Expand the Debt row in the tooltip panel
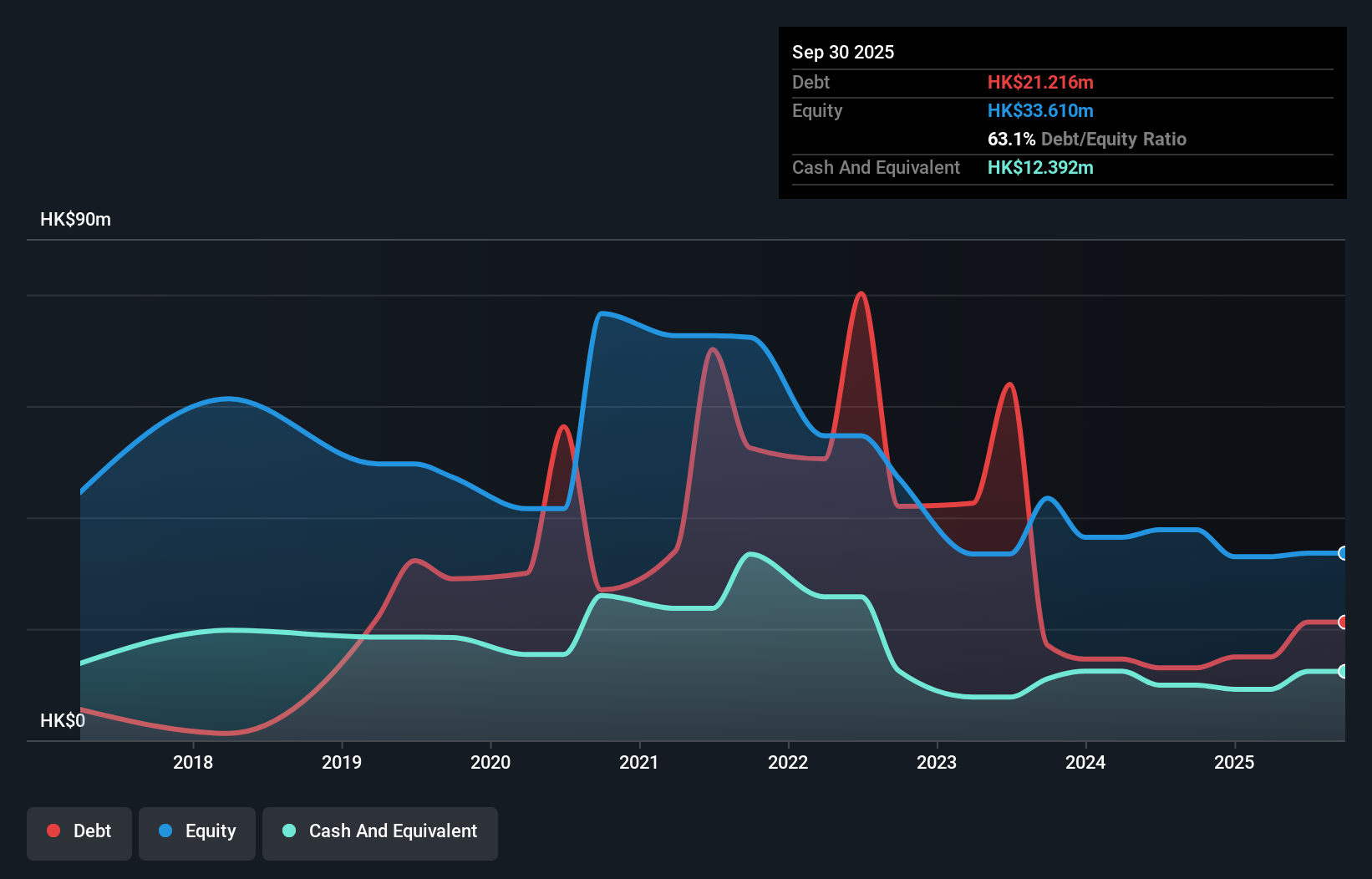The width and height of the screenshot is (1372, 879). click(810, 82)
